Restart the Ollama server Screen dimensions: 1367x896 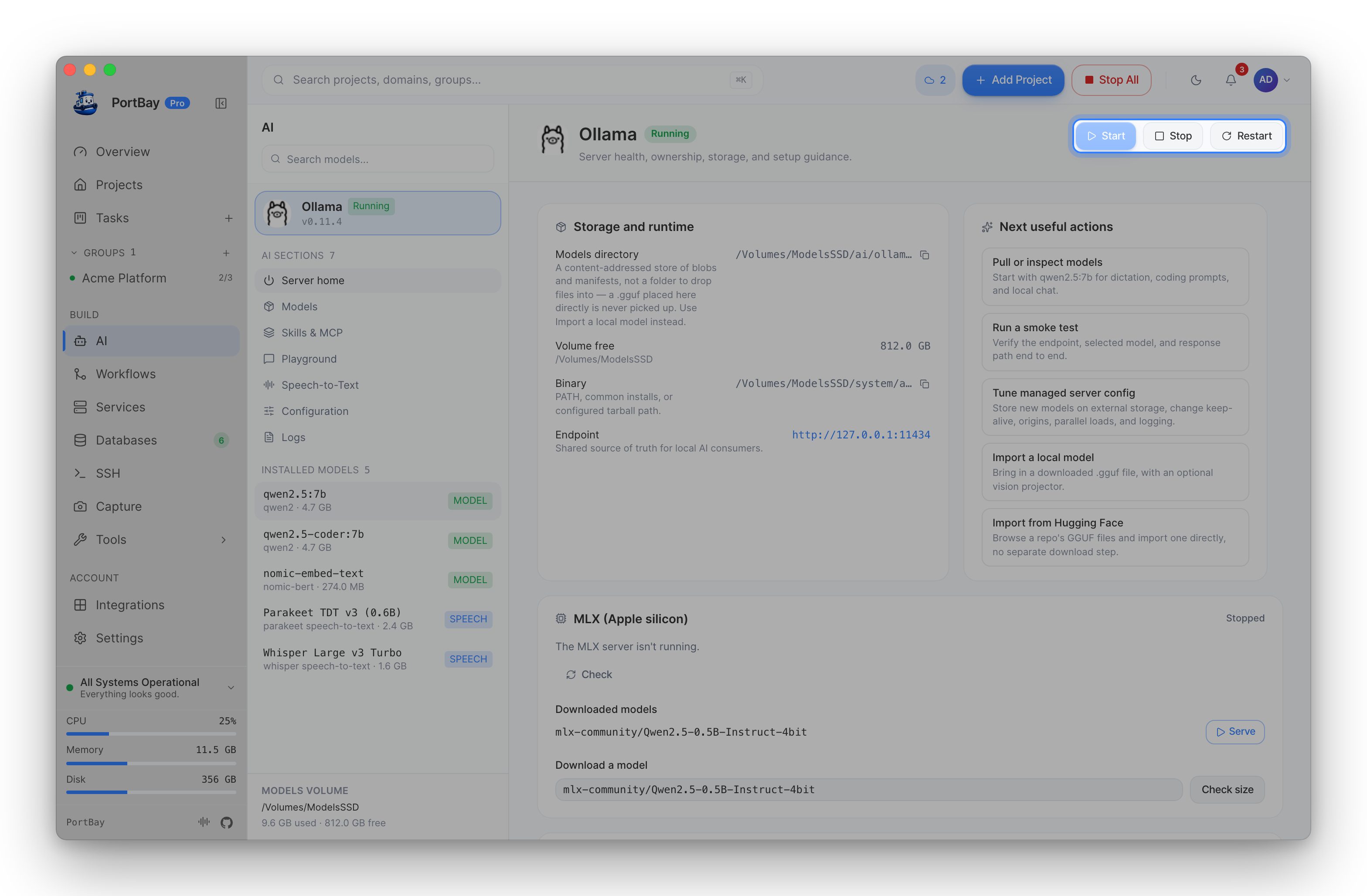tap(1246, 136)
